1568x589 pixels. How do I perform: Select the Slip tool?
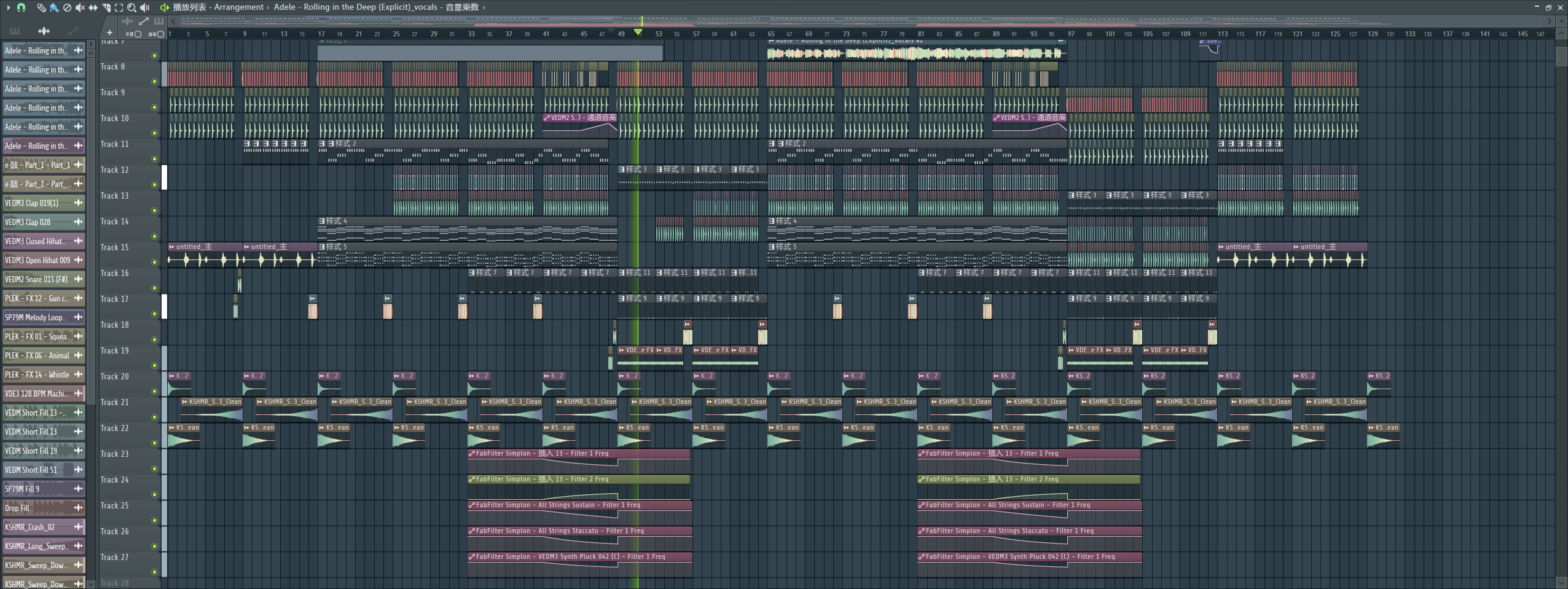93,7
